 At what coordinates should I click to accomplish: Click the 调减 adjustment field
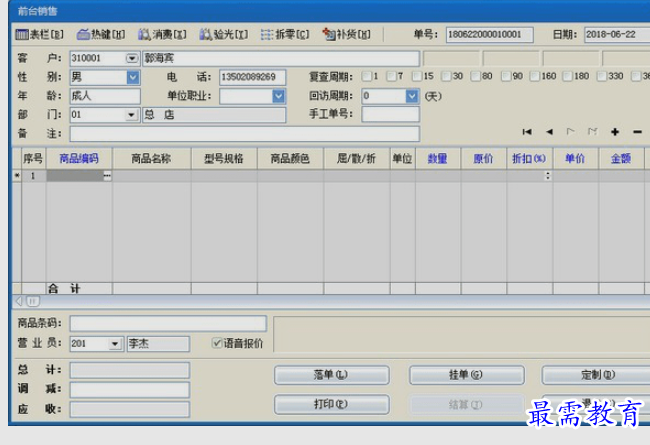130,389
